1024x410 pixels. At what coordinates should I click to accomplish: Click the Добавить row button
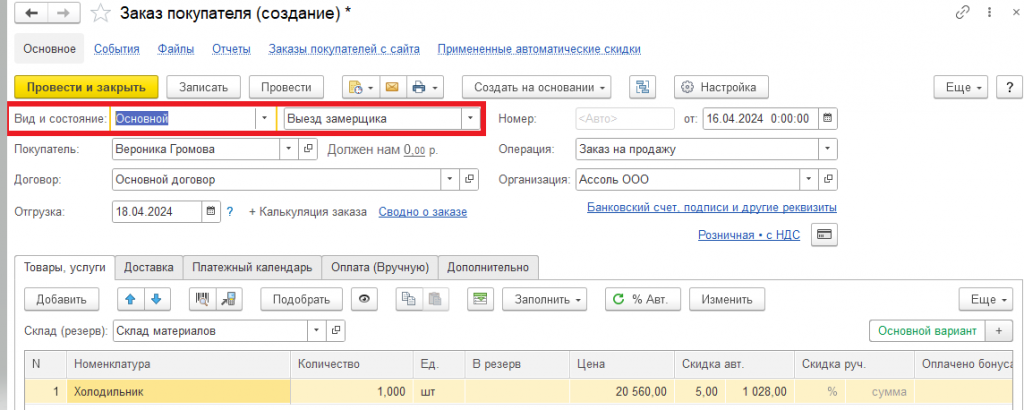pyautogui.click(x=61, y=300)
